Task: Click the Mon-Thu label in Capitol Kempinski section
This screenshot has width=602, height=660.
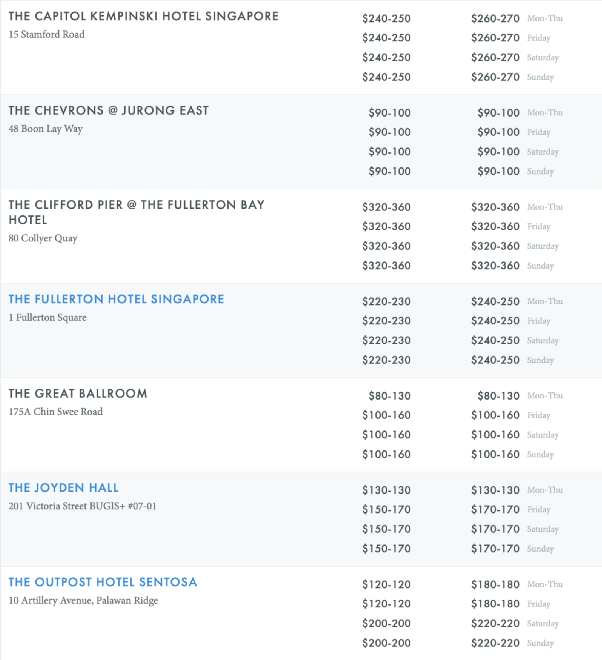Action: (544, 19)
